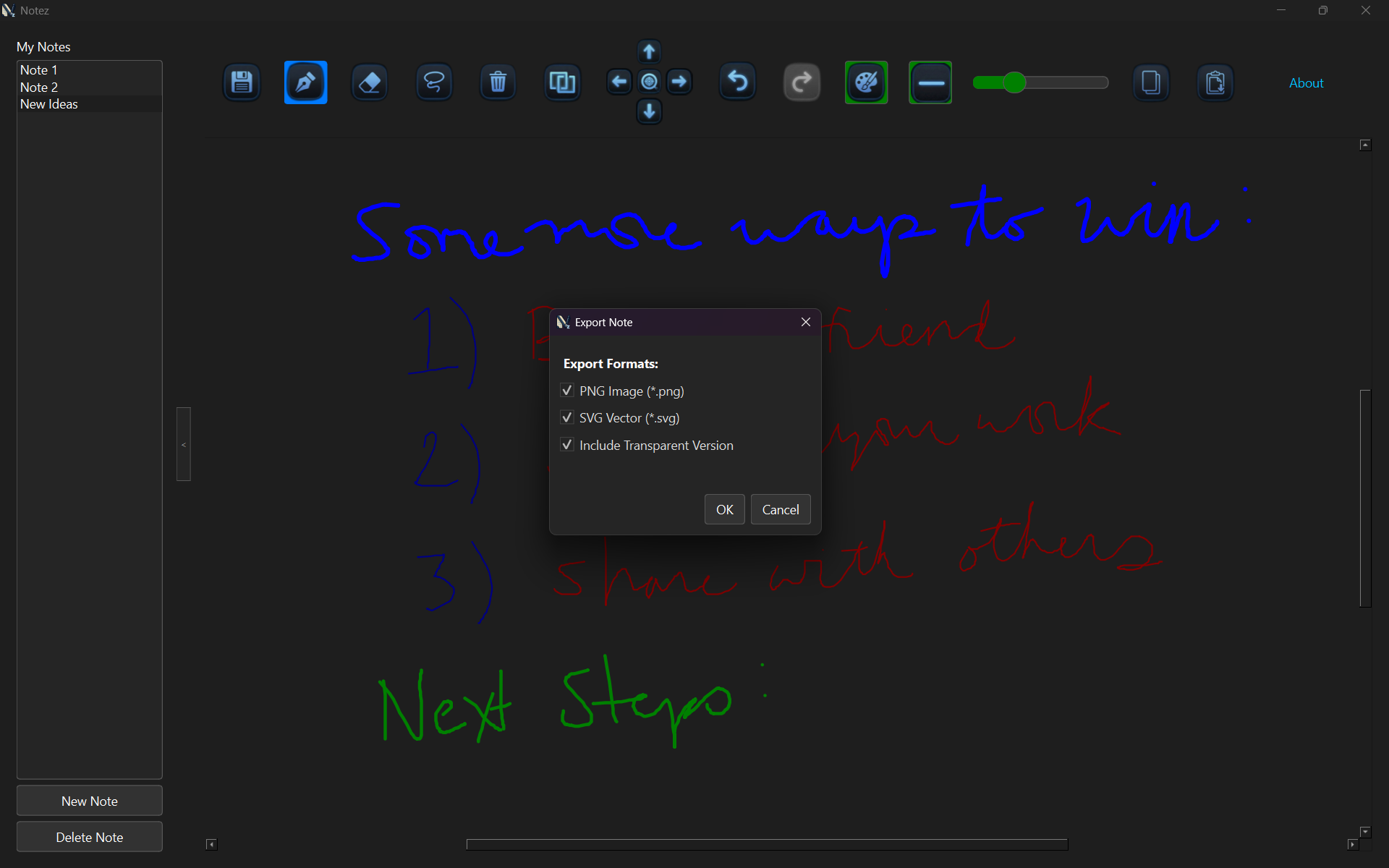Select the Pen drawing tool
This screenshot has width=1389, height=868.
[x=305, y=82]
